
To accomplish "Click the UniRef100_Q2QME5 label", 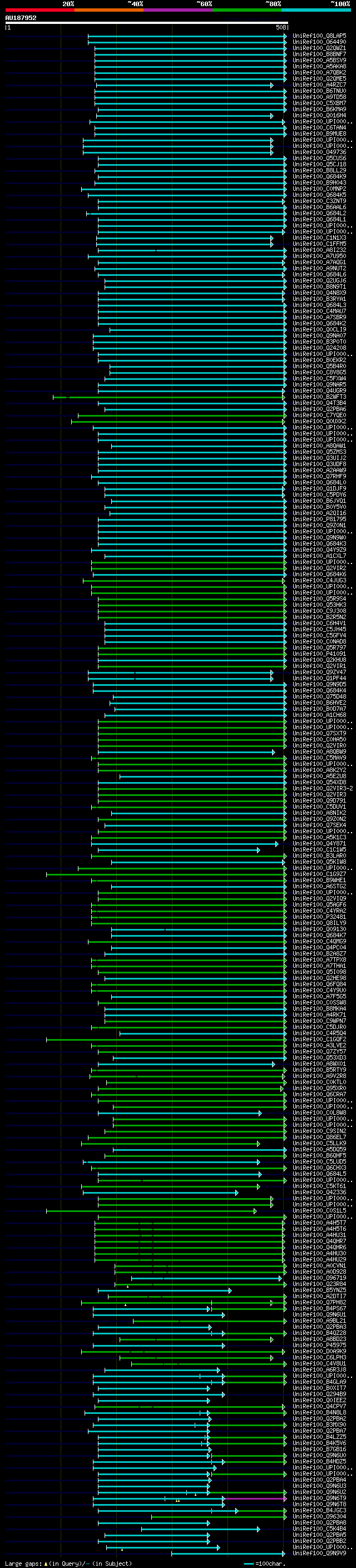I will tap(319, 79).
